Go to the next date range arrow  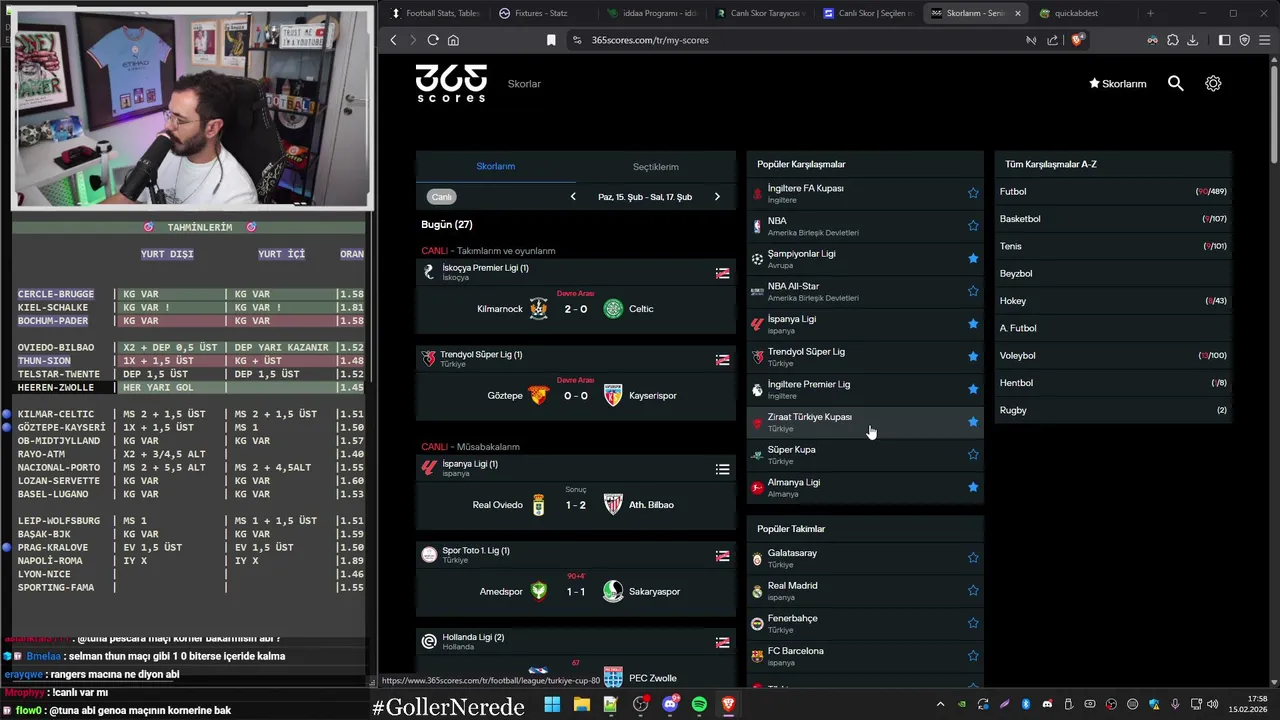tap(717, 197)
